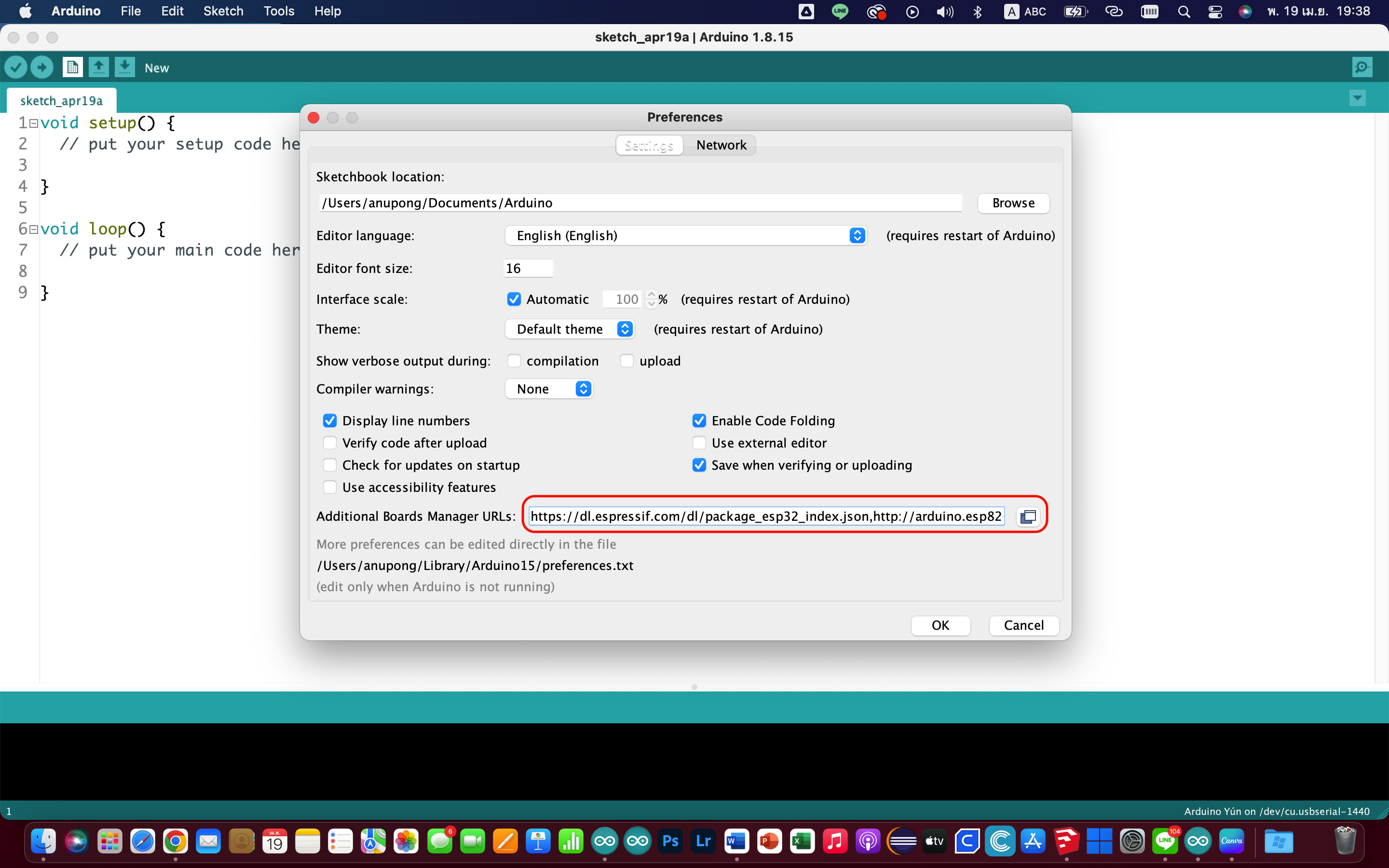Image resolution: width=1389 pixels, height=868 pixels.
Task: Open Canva from the dock
Action: 1232,841
